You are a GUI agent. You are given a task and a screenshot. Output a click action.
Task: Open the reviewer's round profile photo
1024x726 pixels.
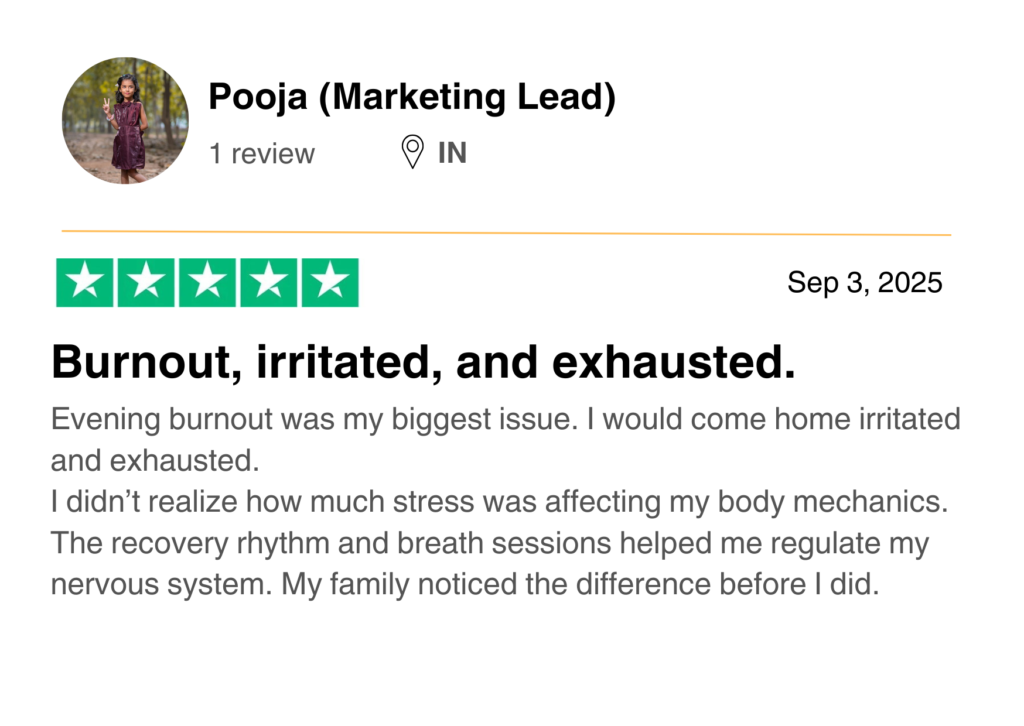[x=125, y=120]
